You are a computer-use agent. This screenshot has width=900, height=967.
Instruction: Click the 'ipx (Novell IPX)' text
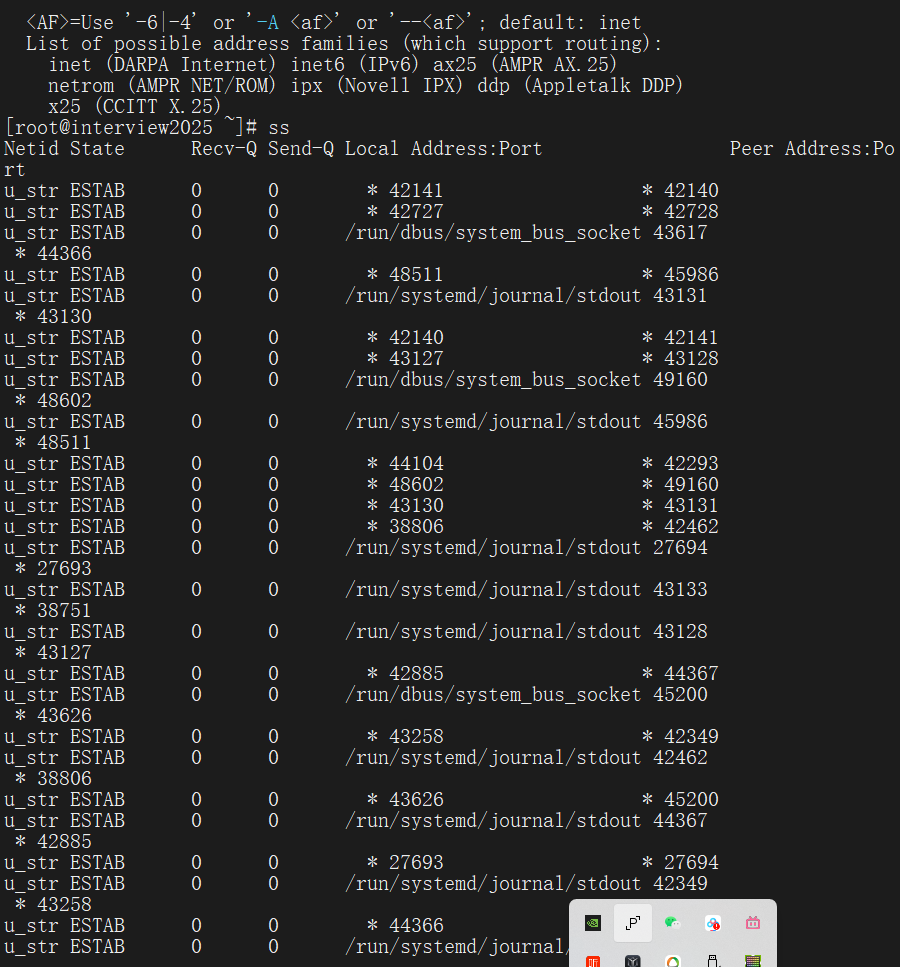pyautogui.click(x=377, y=85)
